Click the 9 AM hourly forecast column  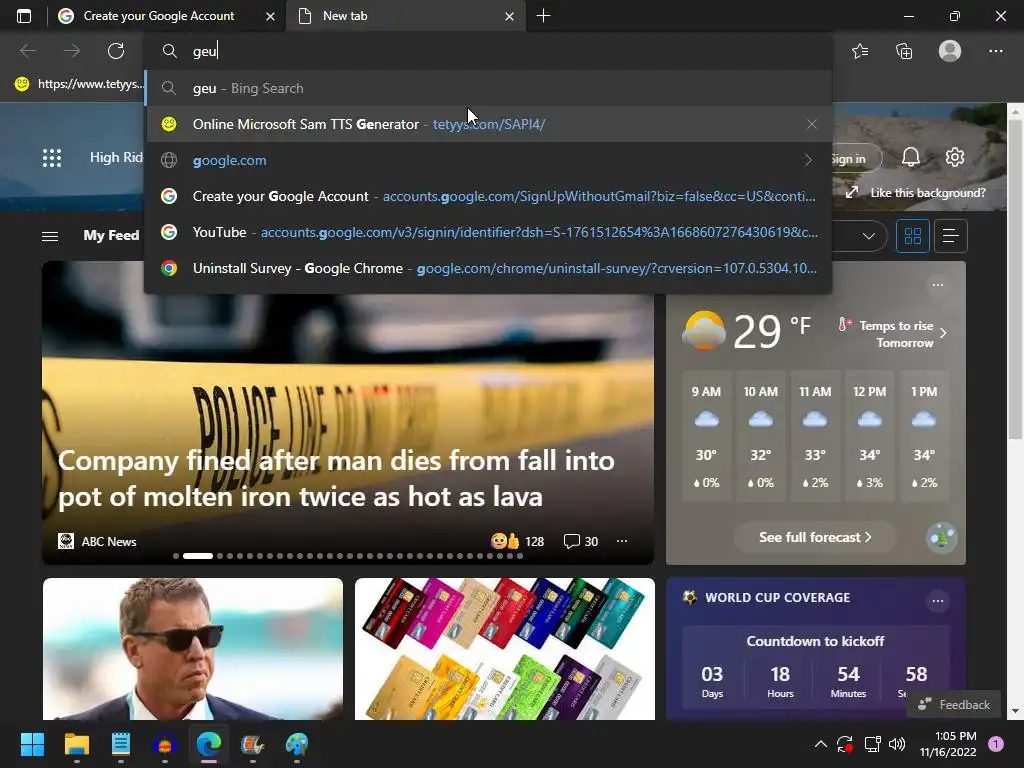[x=706, y=436]
